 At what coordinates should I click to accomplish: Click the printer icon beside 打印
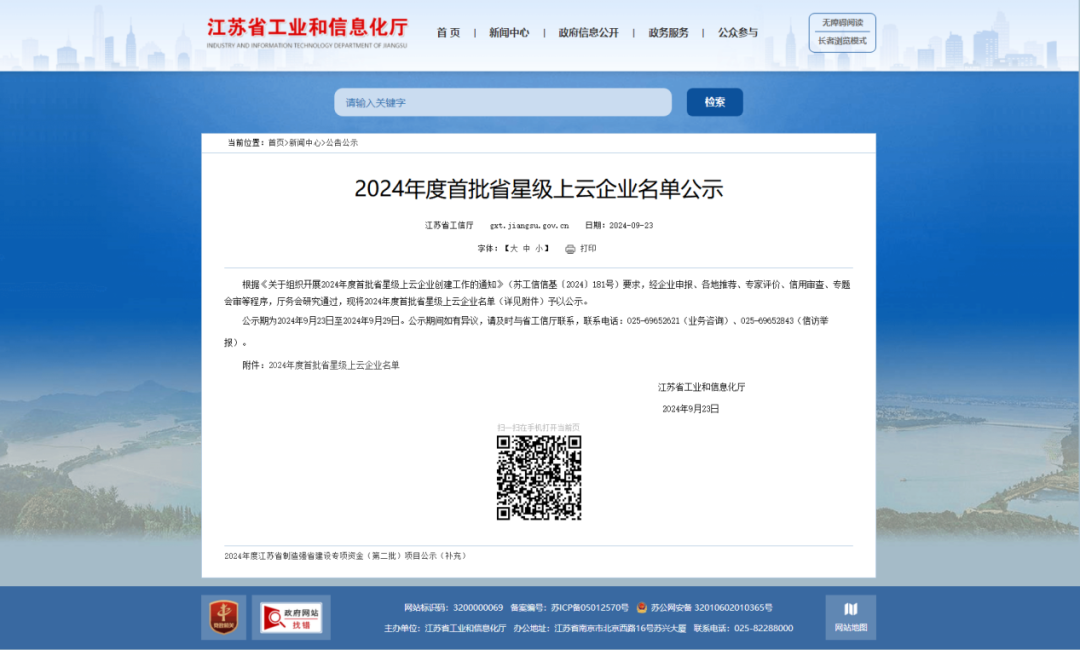point(570,249)
